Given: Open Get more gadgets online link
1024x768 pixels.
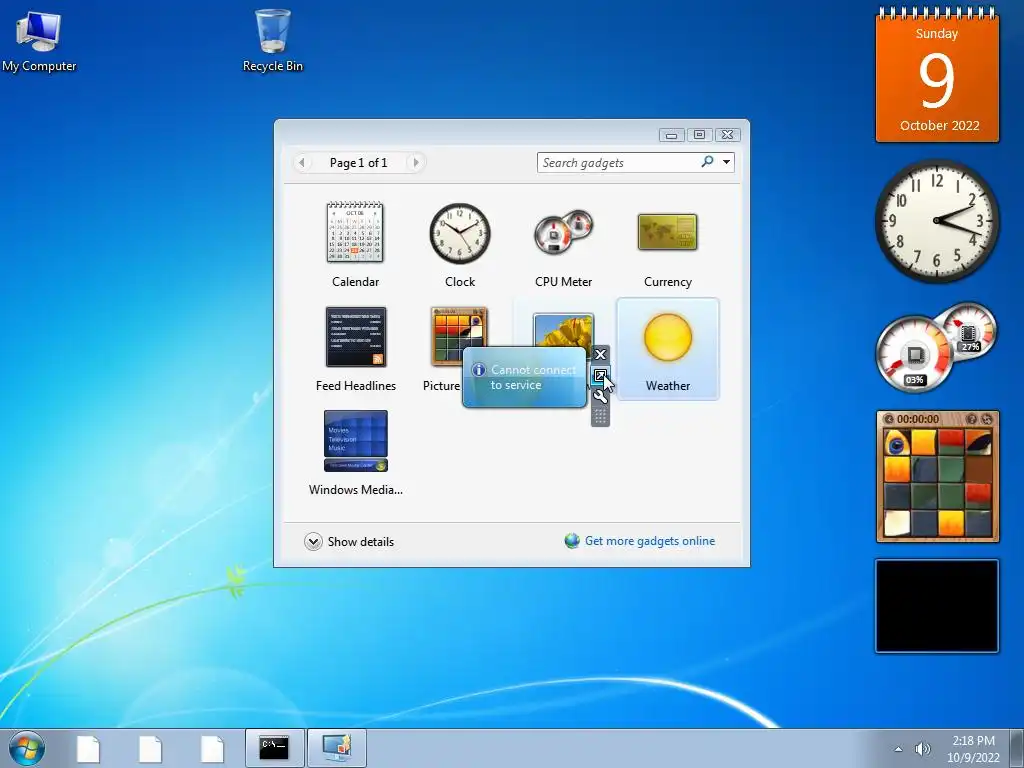Looking at the screenshot, I should pos(650,541).
